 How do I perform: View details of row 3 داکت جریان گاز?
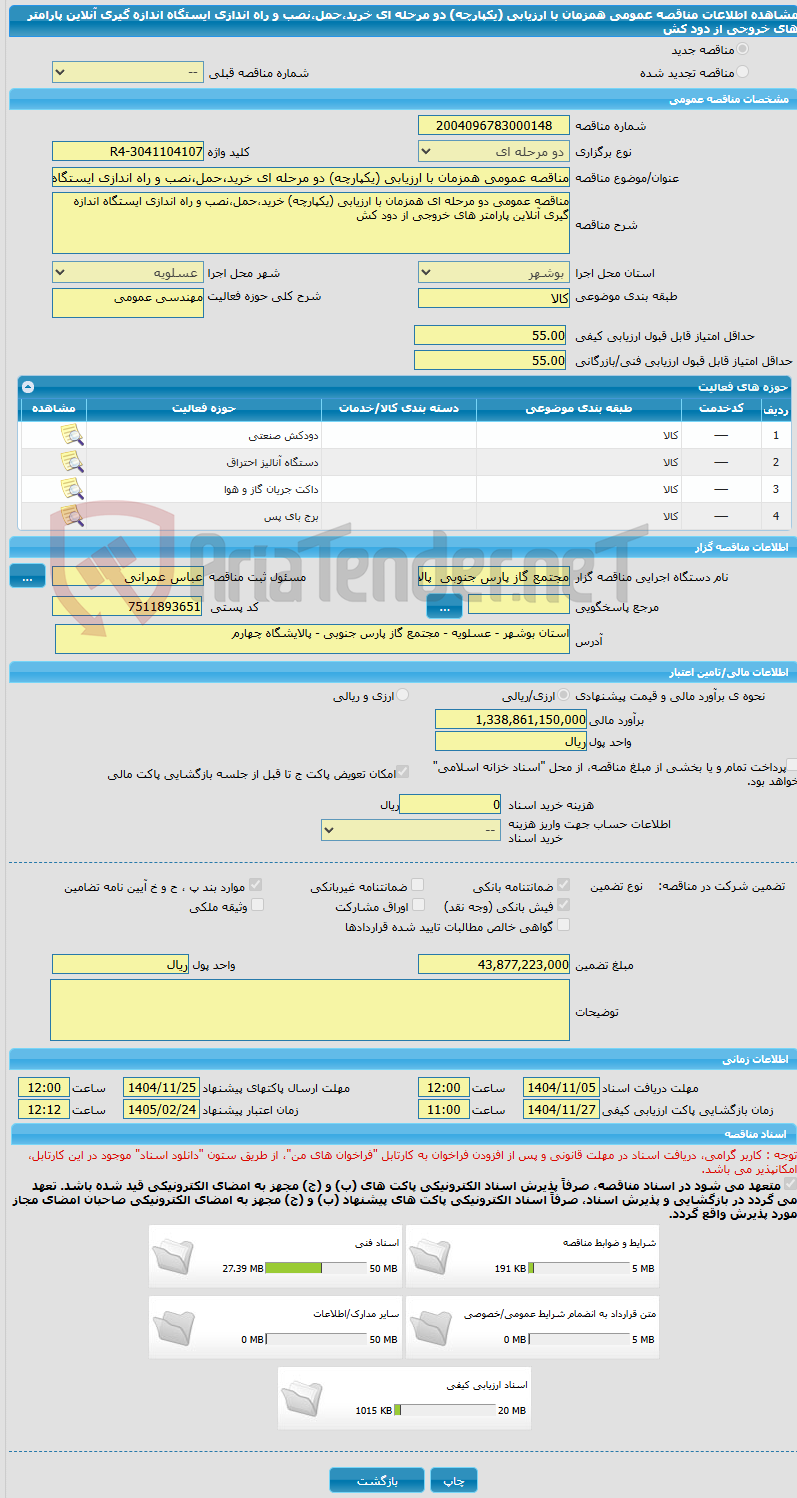click(x=71, y=489)
